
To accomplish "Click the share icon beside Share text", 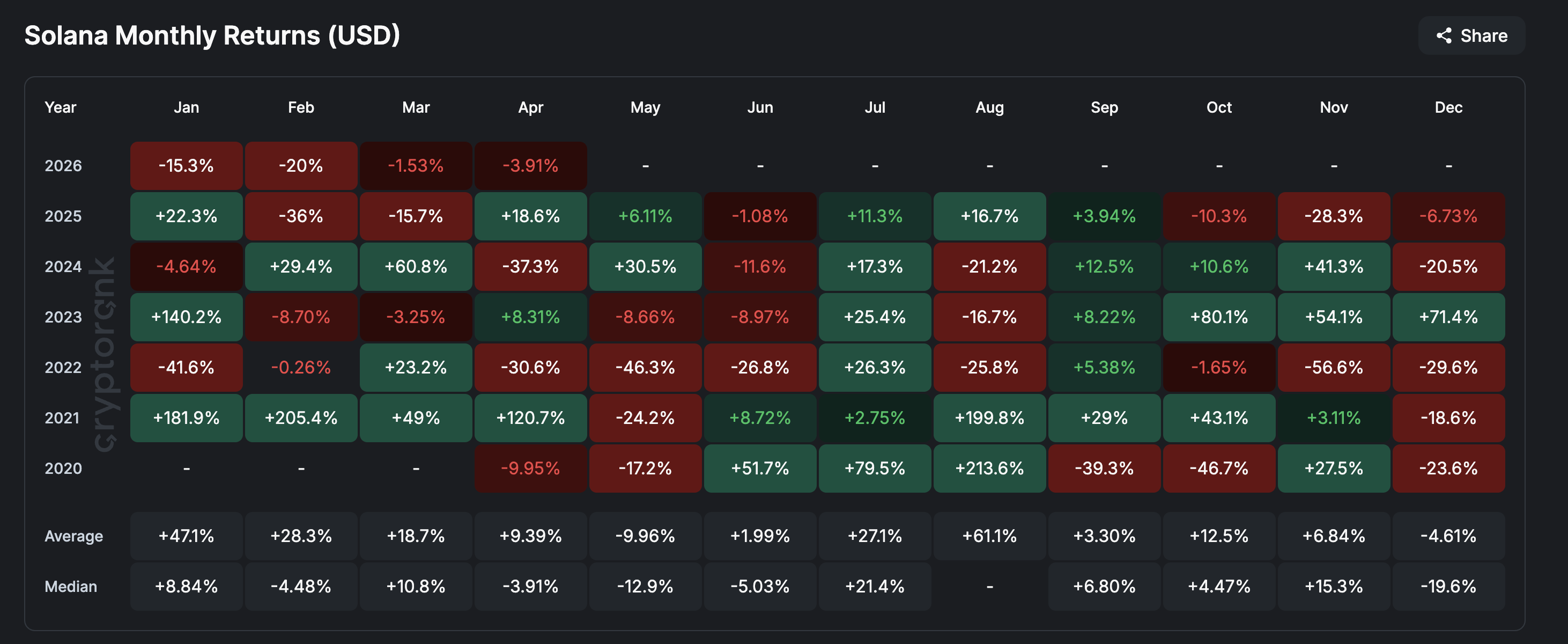I will coord(1444,36).
